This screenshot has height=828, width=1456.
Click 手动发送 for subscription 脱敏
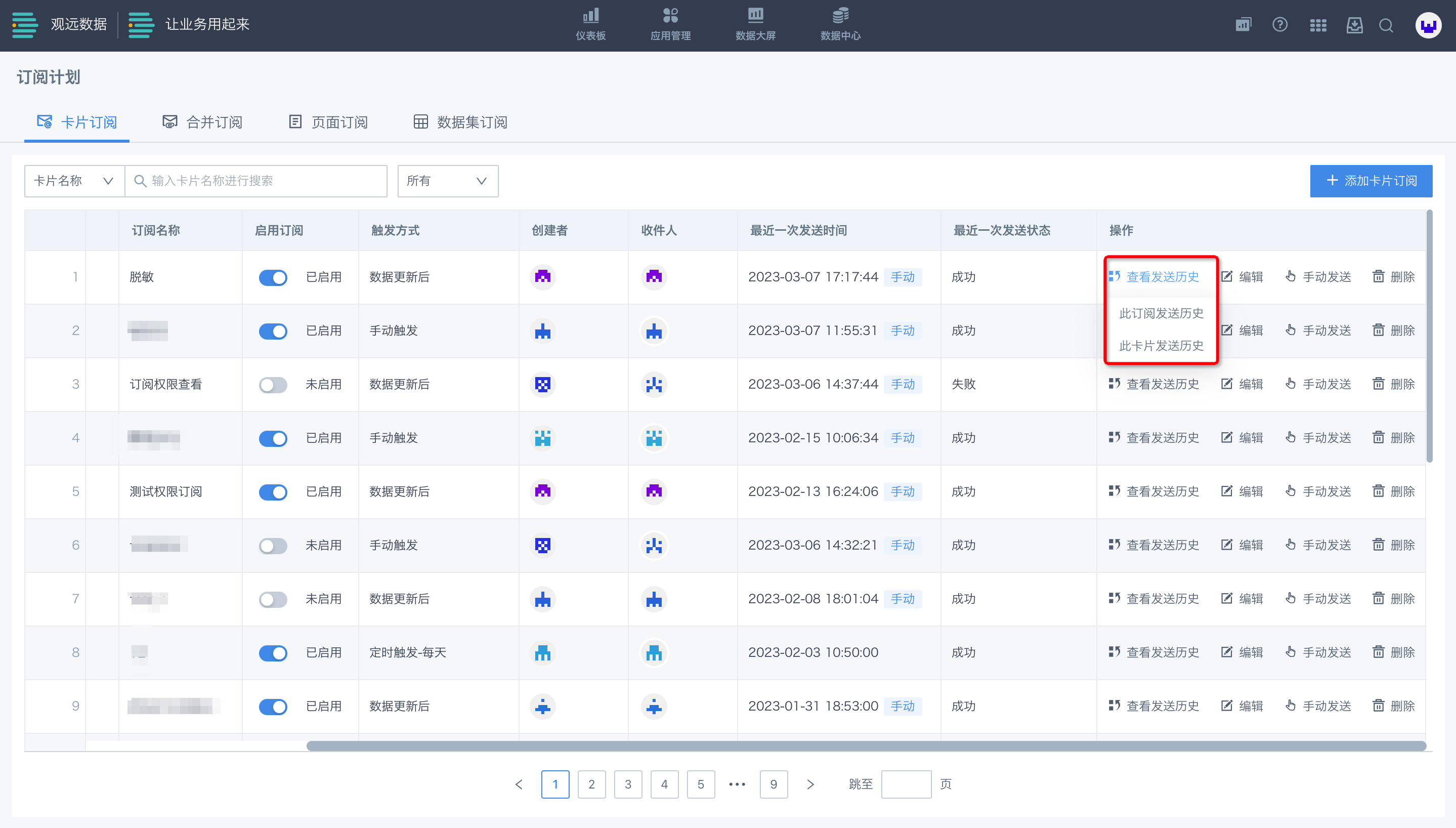(x=1318, y=277)
